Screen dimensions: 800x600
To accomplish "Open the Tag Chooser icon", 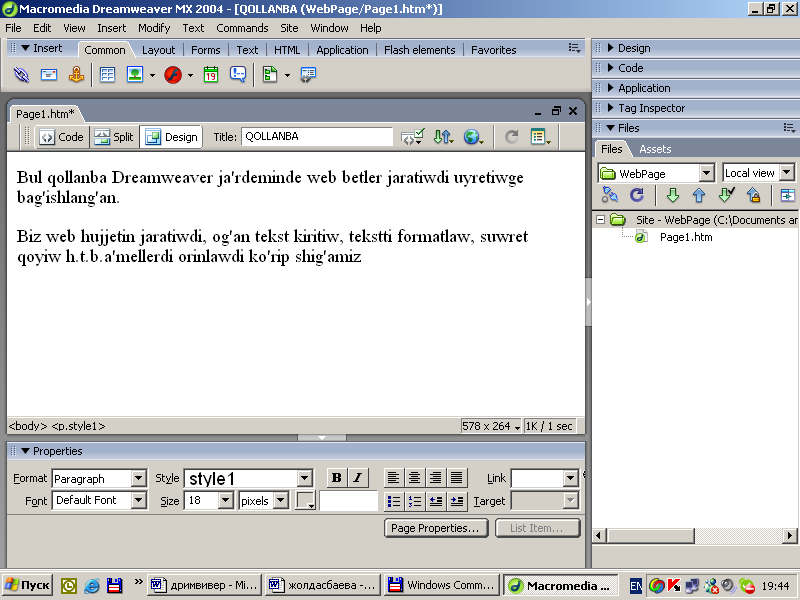I will coord(308,75).
